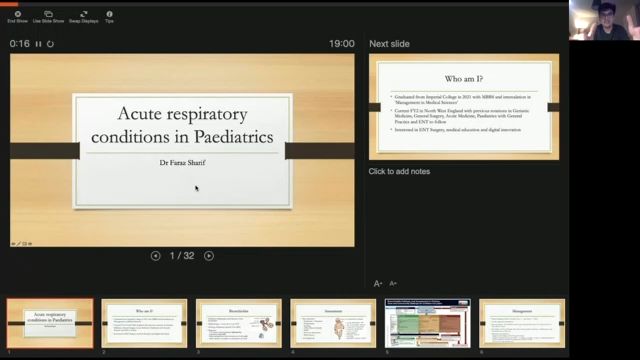Click into the 'Click to add notes' field
The width and height of the screenshot is (640, 360).
coord(399,171)
